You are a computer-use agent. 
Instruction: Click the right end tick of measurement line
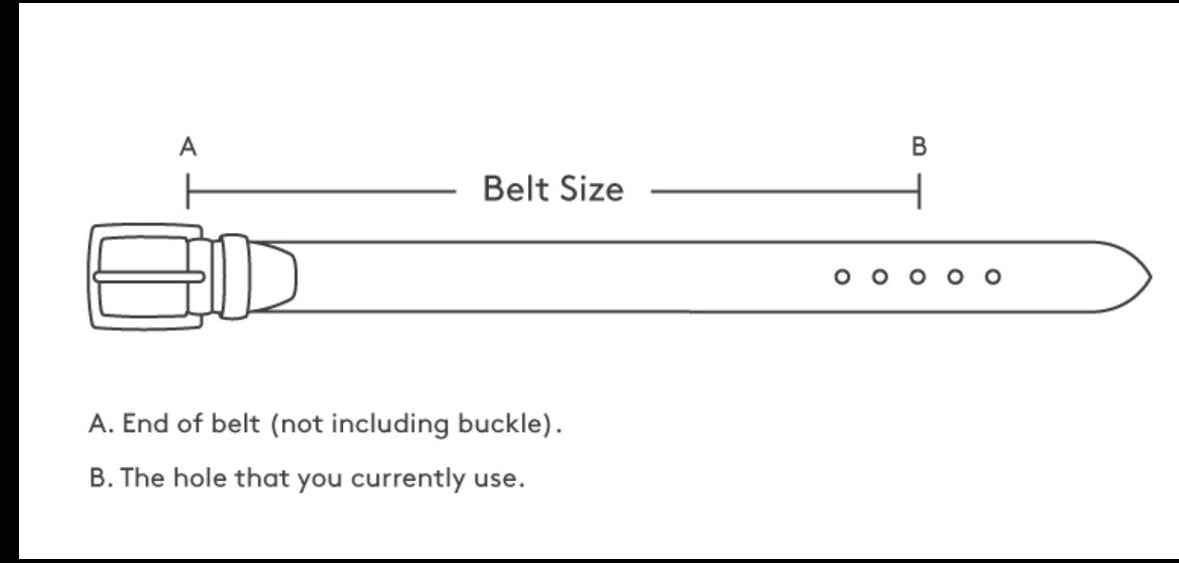point(919,190)
